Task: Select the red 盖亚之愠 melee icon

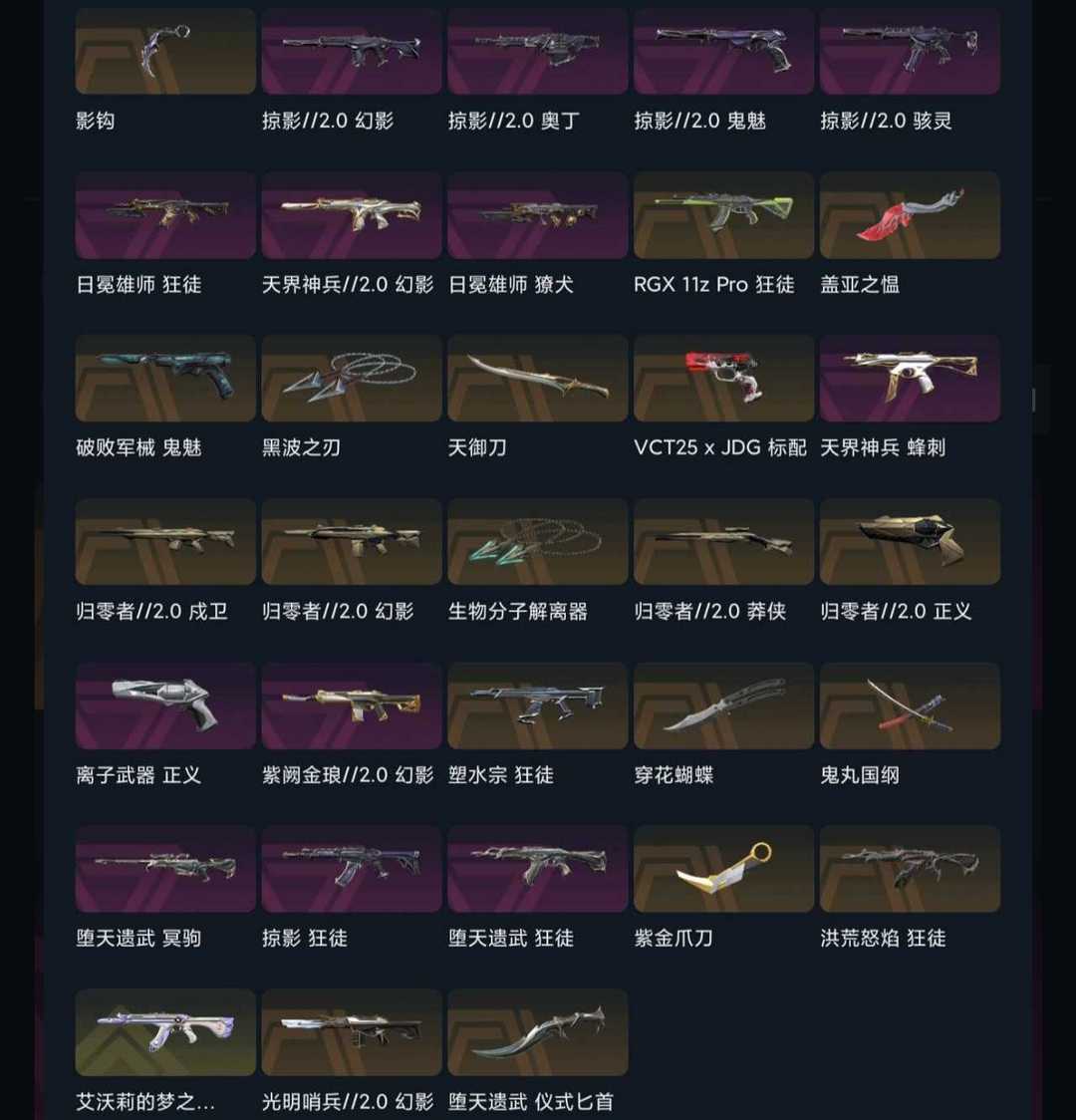Action: pyautogui.click(x=910, y=215)
